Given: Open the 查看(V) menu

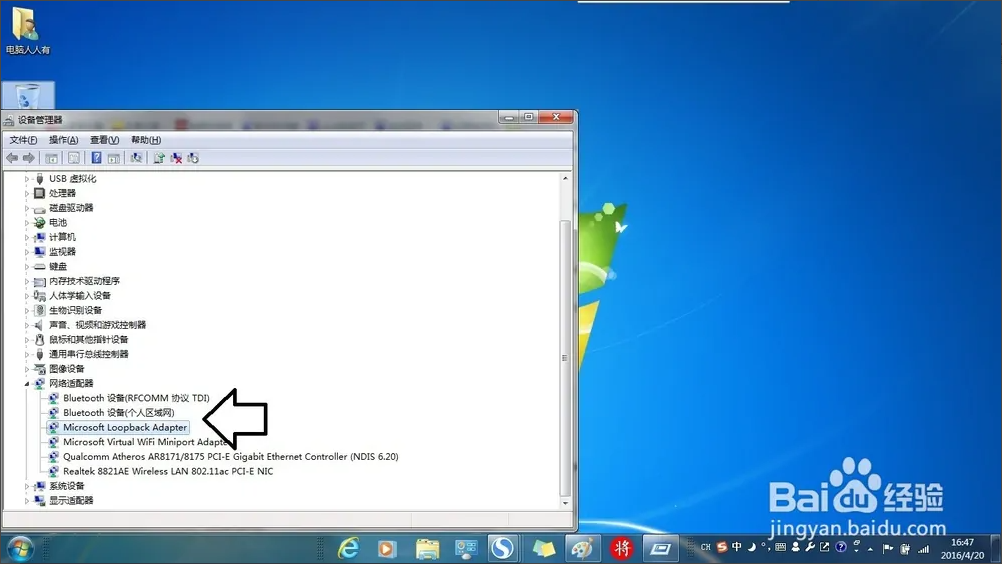Looking at the screenshot, I should pos(104,140).
